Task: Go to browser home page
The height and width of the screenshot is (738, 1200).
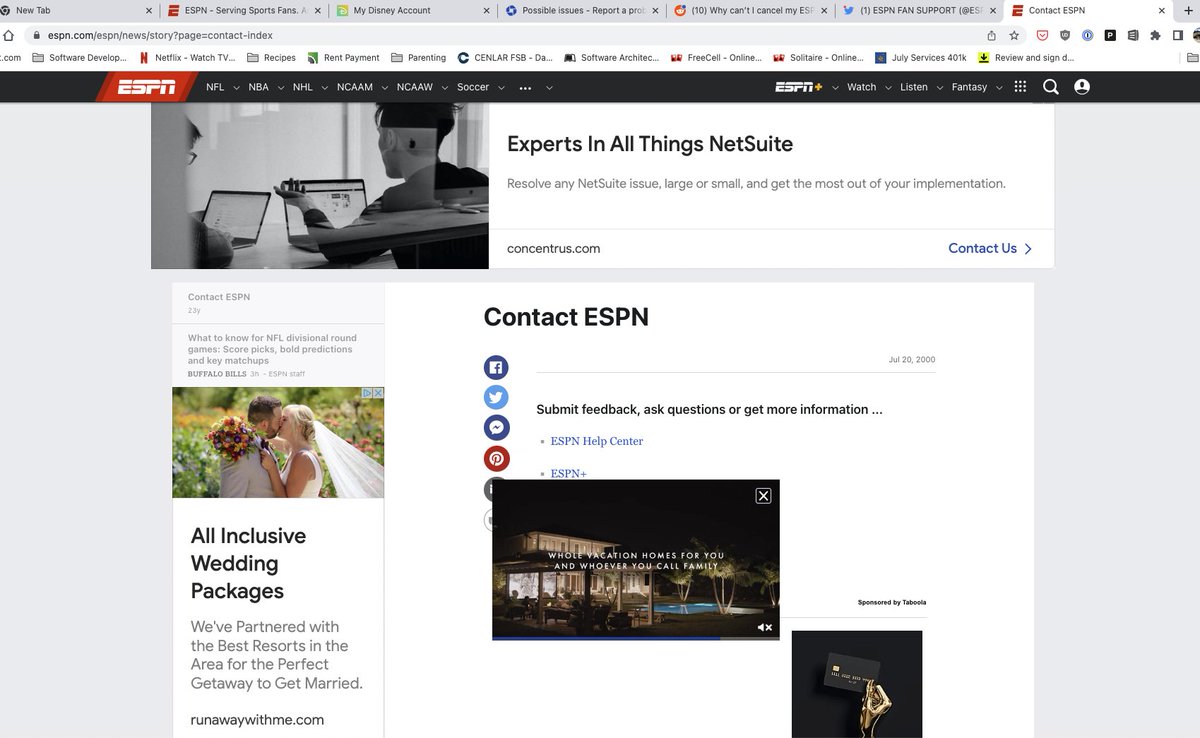Action: coord(8,35)
